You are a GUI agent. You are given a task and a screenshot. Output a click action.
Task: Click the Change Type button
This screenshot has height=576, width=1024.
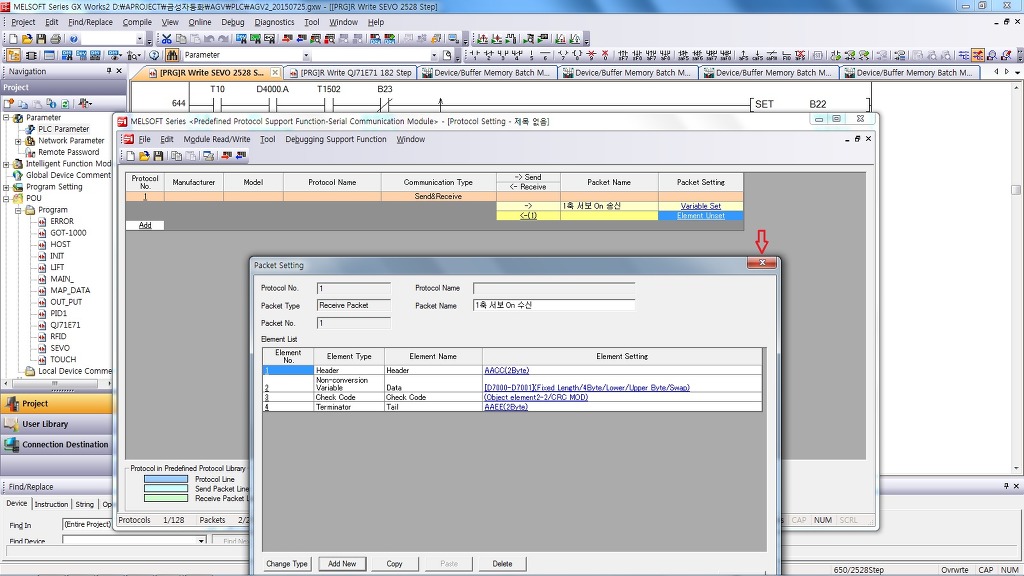click(287, 564)
